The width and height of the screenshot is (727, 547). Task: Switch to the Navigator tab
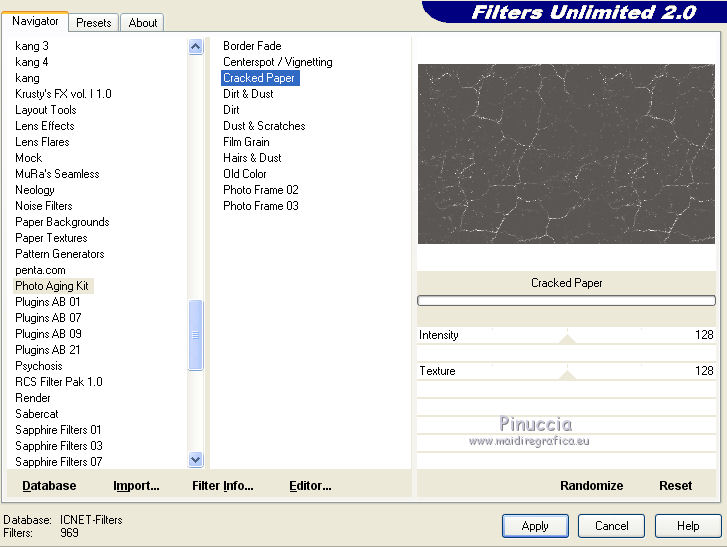pyautogui.click(x=35, y=21)
